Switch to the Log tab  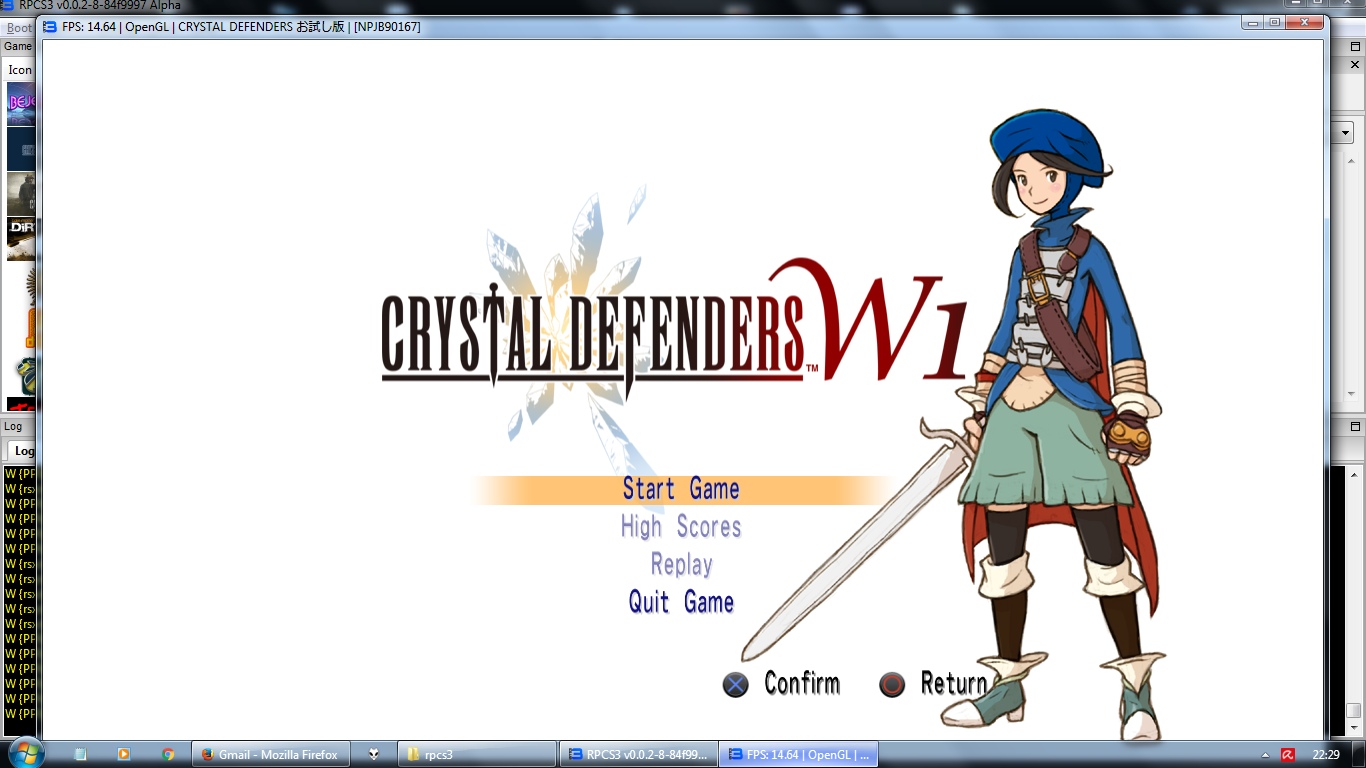coord(24,451)
